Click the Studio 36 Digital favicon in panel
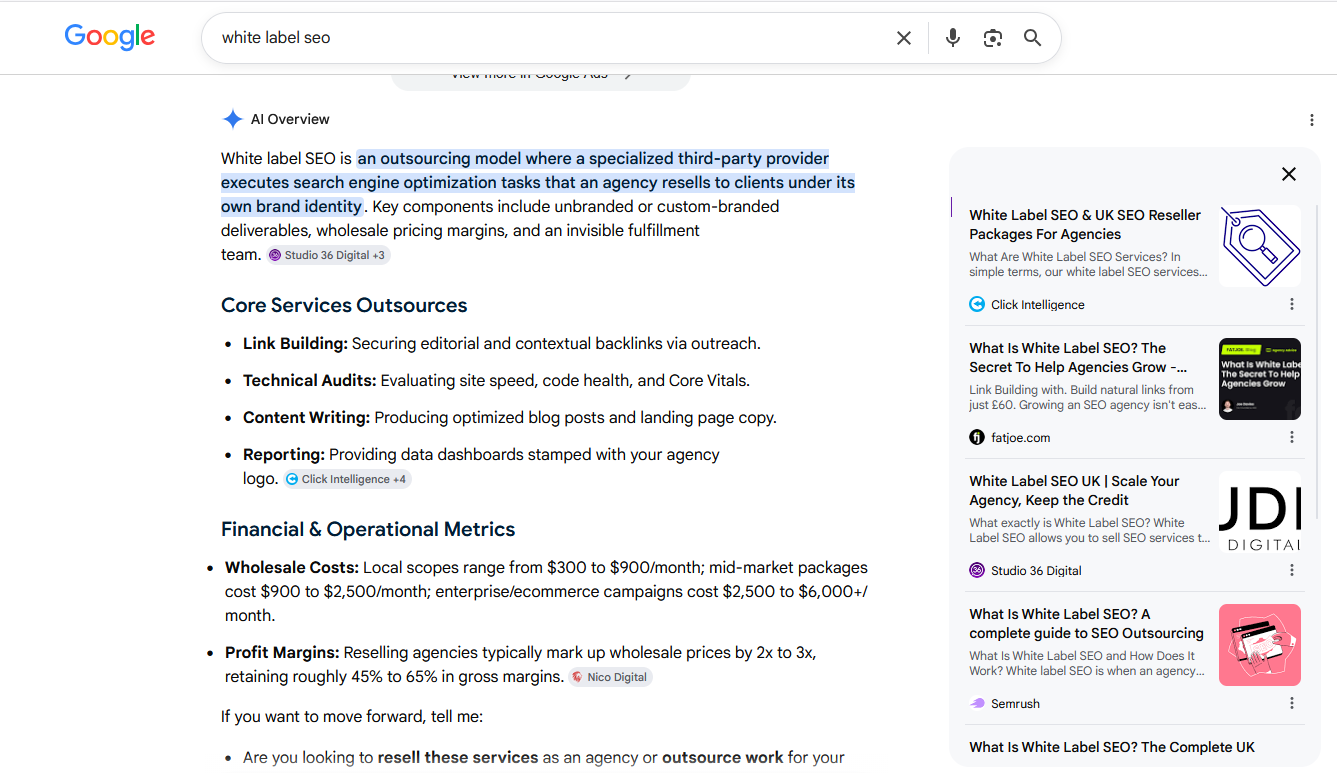The image size is (1337, 773). click(x=977, y=570)
